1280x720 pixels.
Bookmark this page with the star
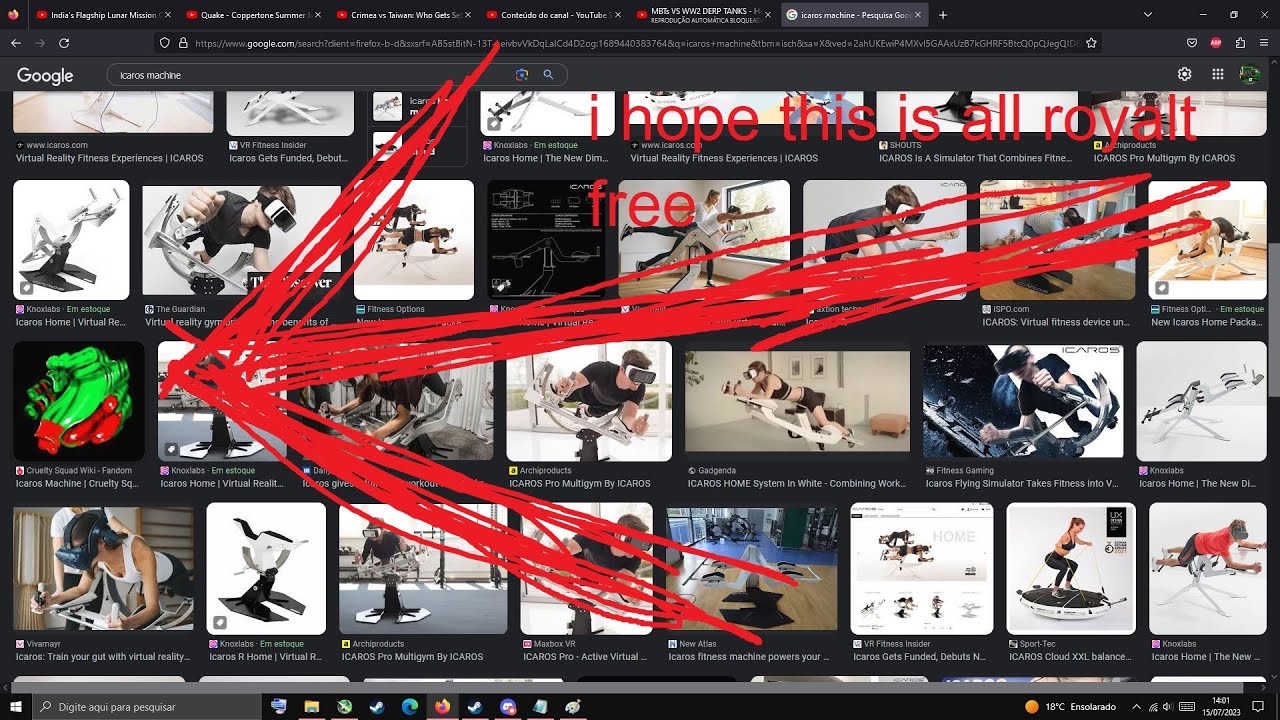coord(1091,43)
